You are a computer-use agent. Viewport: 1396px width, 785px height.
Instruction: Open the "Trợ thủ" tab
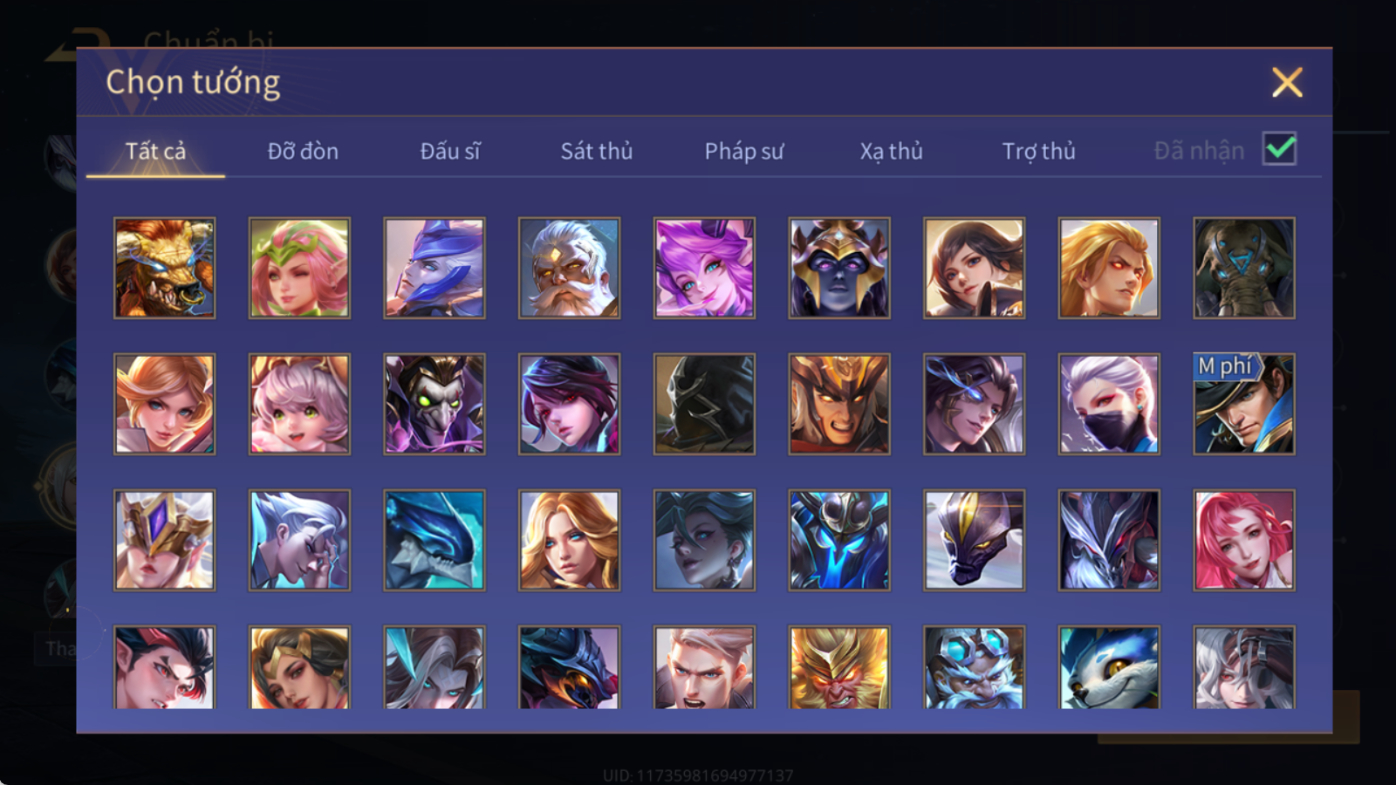[x=1039, y=151]
